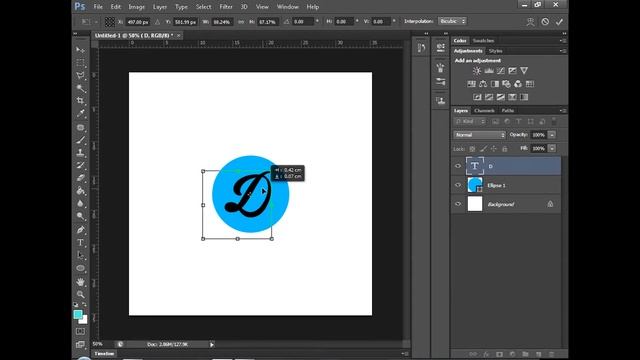Select the Ellipse shape tool
The width and height of the screenshot is (640, 360).
(80, 268)
